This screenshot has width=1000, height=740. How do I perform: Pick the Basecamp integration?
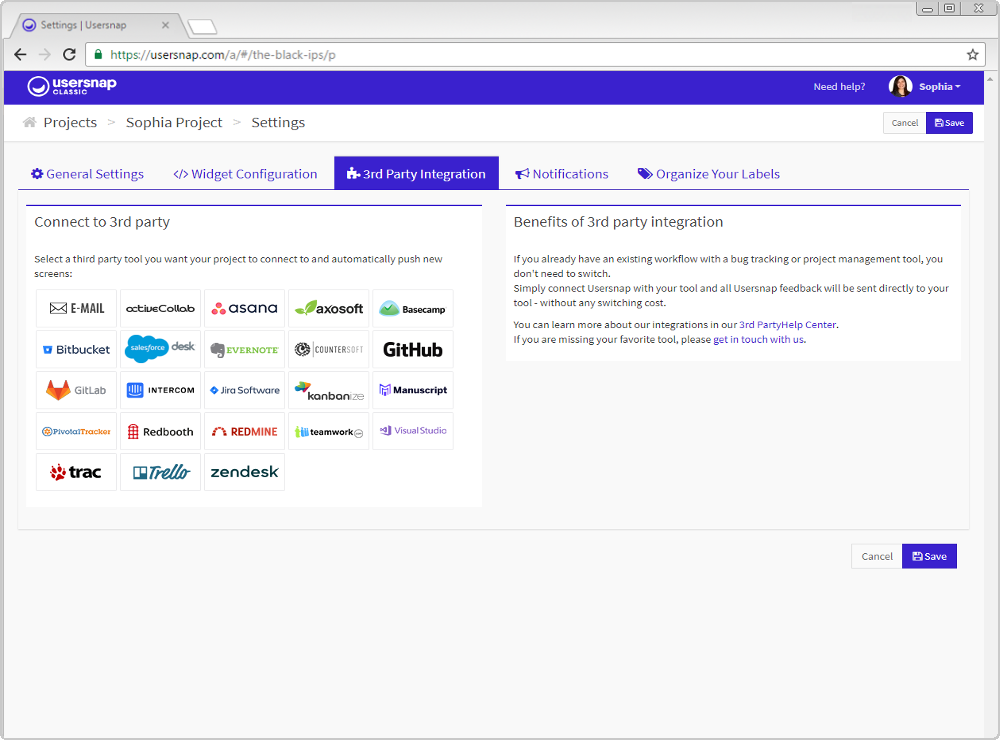tap(413, 309)
